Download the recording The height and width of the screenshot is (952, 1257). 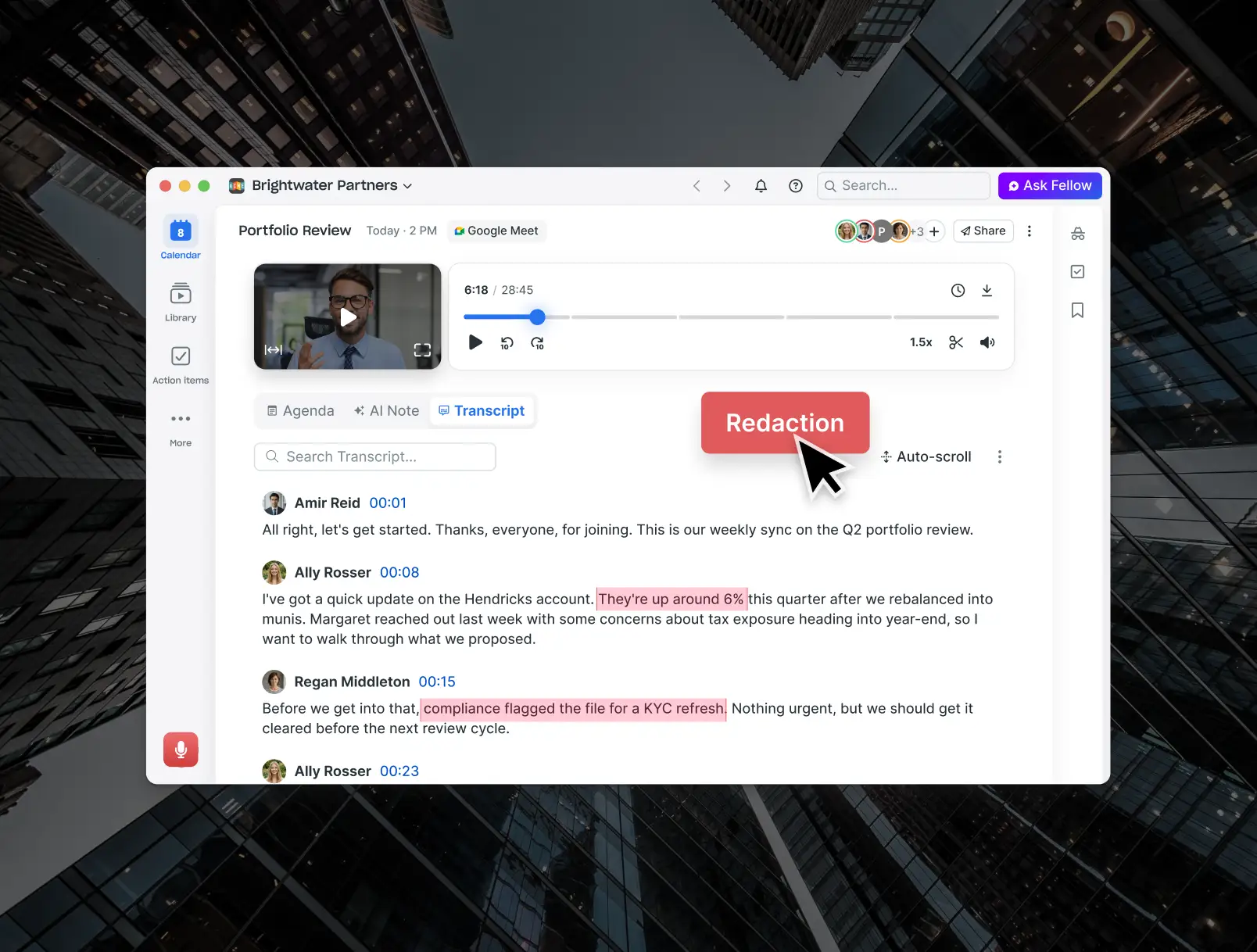(x=987, y=291)
